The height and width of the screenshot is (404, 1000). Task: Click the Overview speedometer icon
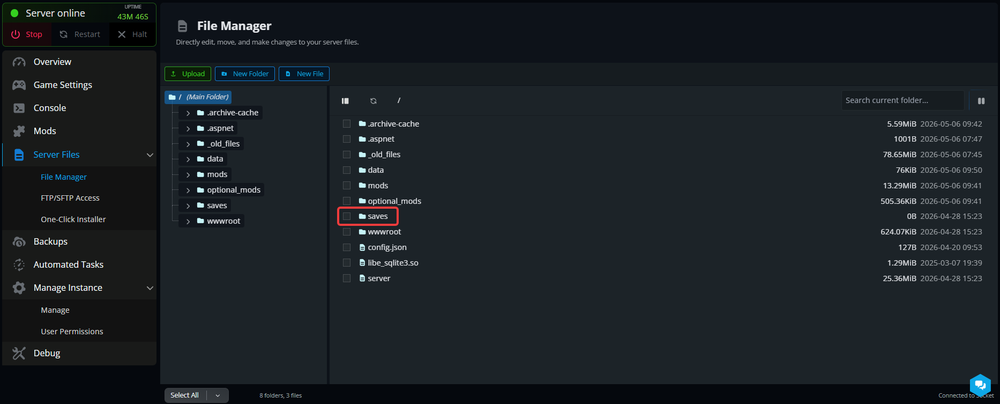tap(19, 62)
